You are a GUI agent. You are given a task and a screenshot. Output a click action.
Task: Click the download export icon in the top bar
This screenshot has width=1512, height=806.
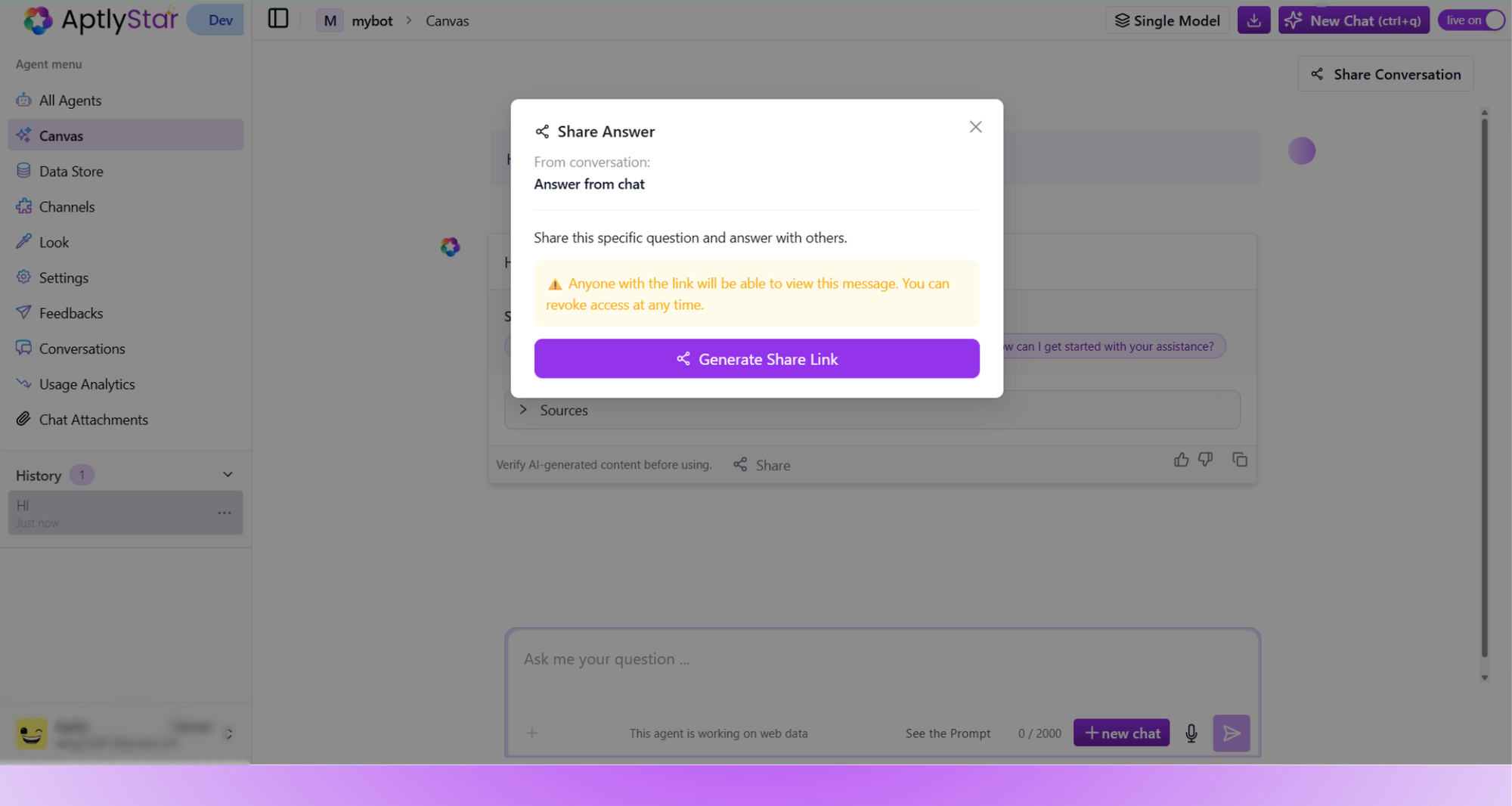1253,20
